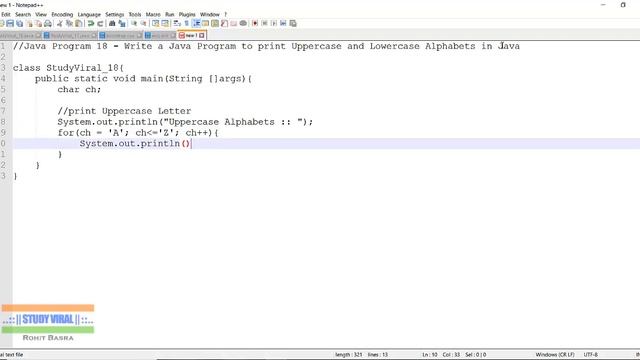Click the text file type in status bar

11,355
